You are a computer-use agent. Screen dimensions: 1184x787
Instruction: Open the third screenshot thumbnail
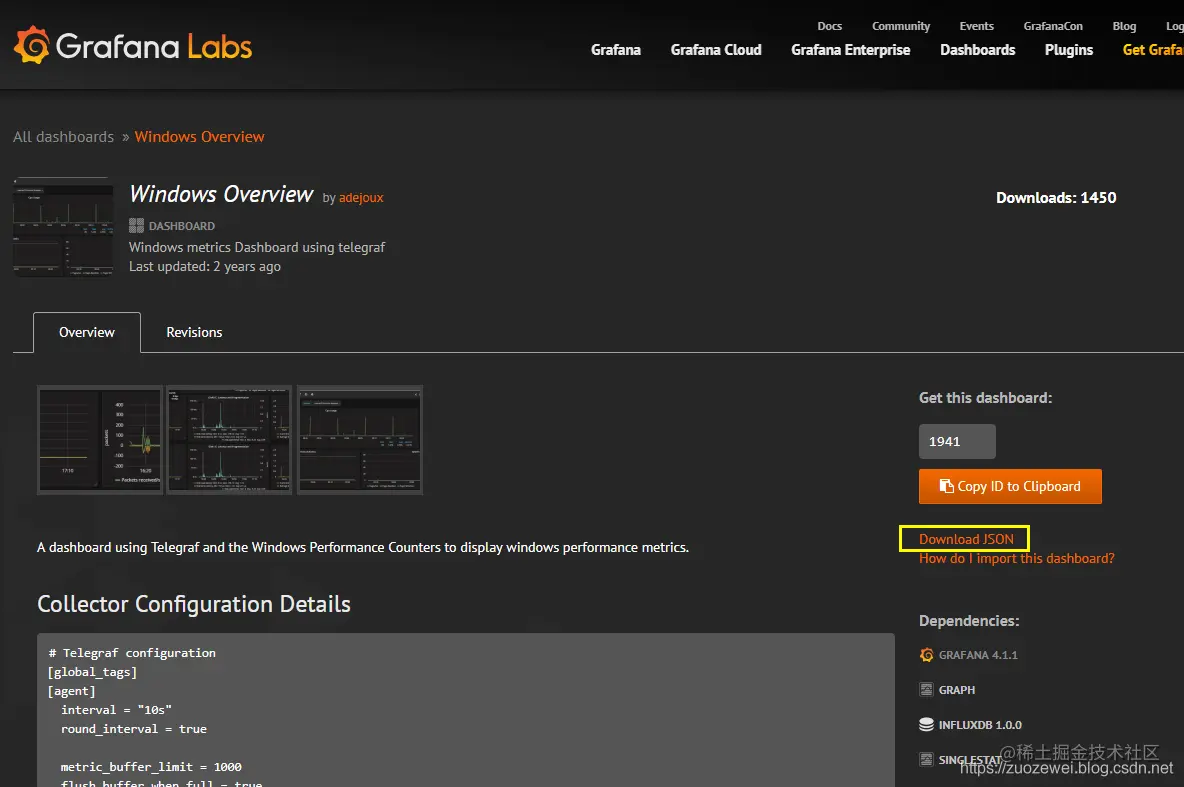360,440
